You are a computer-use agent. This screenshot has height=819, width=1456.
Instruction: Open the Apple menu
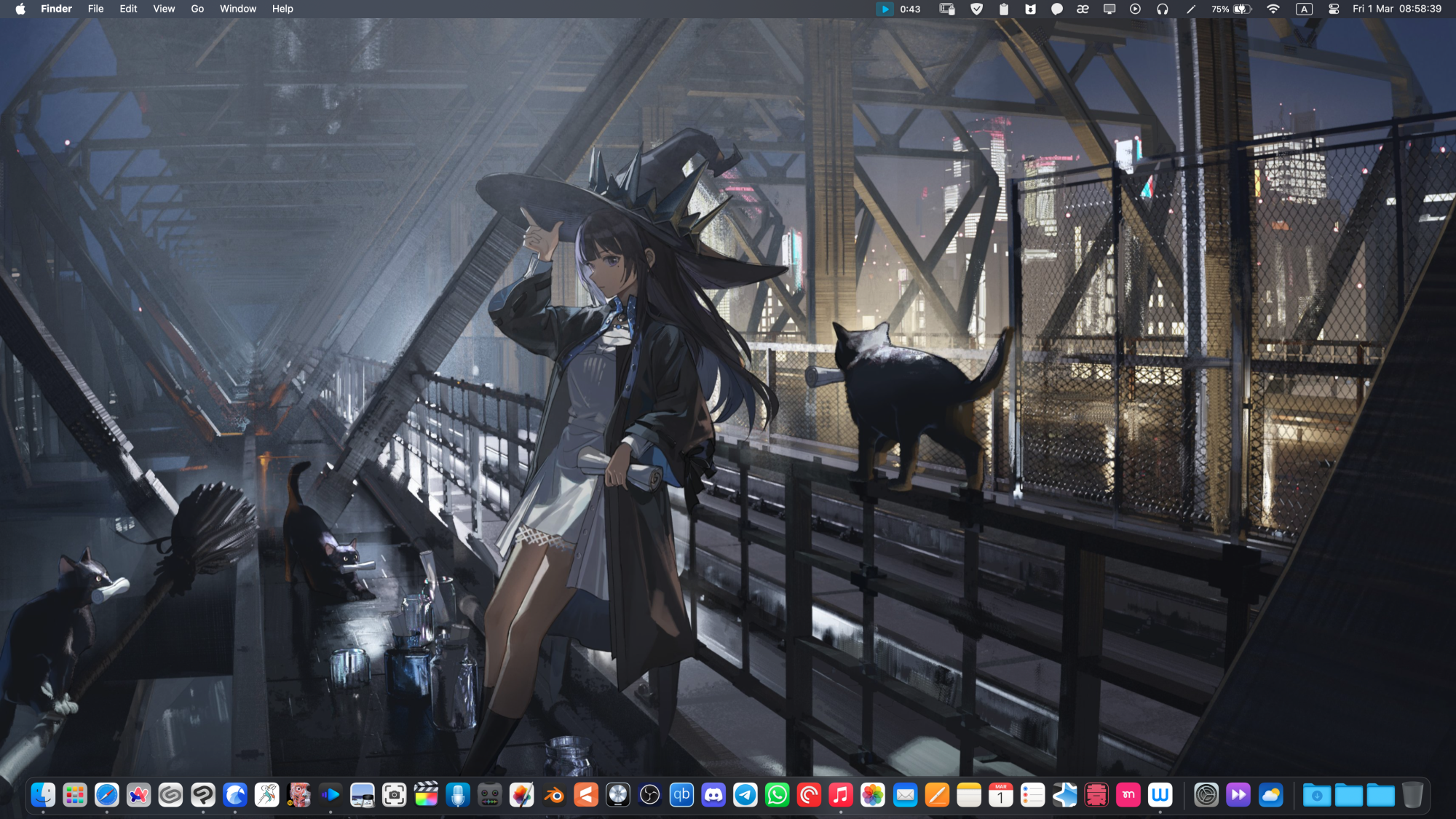tap(20, 9)
